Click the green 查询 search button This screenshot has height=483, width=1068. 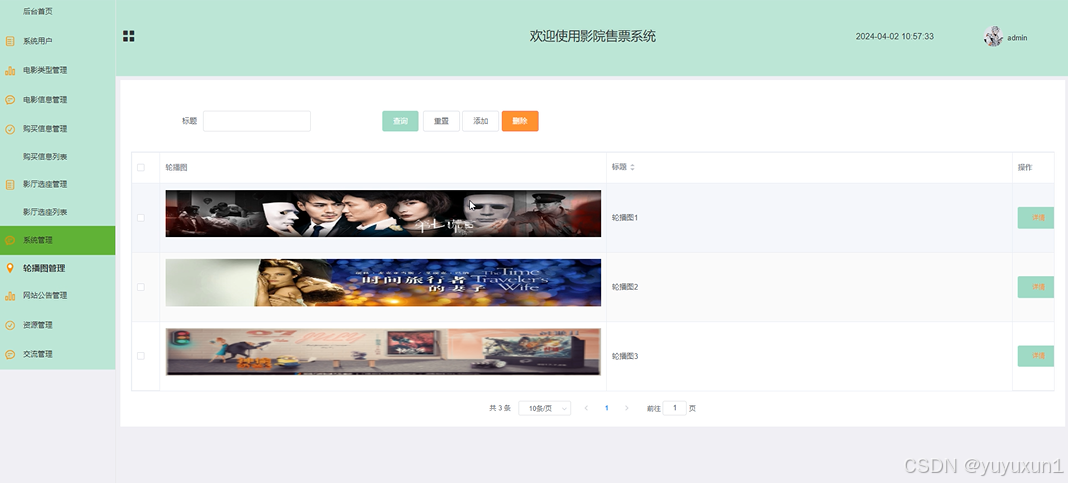[x=400, y=121]
